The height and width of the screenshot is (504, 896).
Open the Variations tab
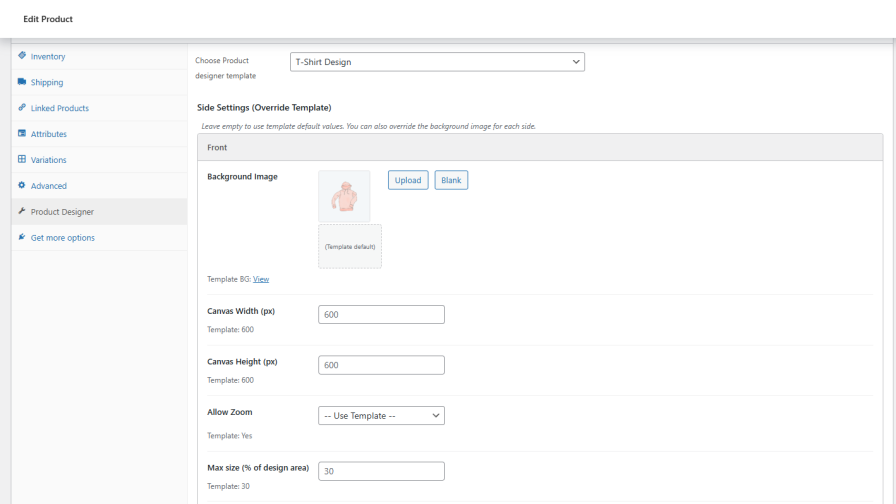[x=49, y=160]
